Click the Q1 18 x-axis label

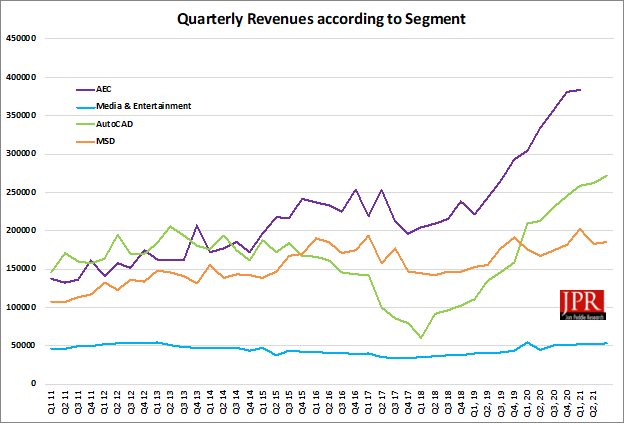(421, 403)
